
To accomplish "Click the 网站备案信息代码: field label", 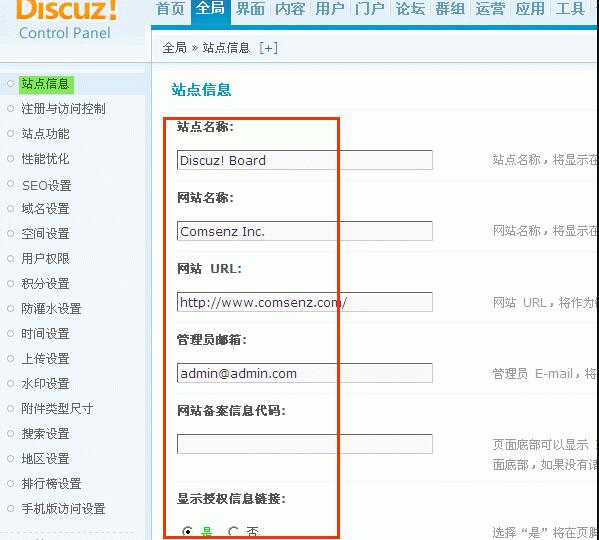I will [232, 411].
